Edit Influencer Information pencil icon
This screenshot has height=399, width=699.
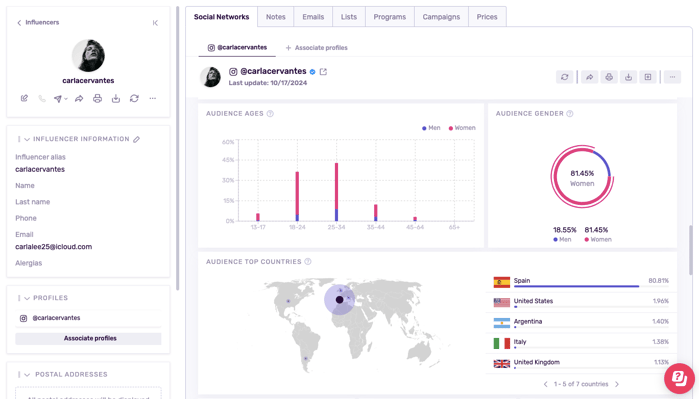(x=136, y=139)
